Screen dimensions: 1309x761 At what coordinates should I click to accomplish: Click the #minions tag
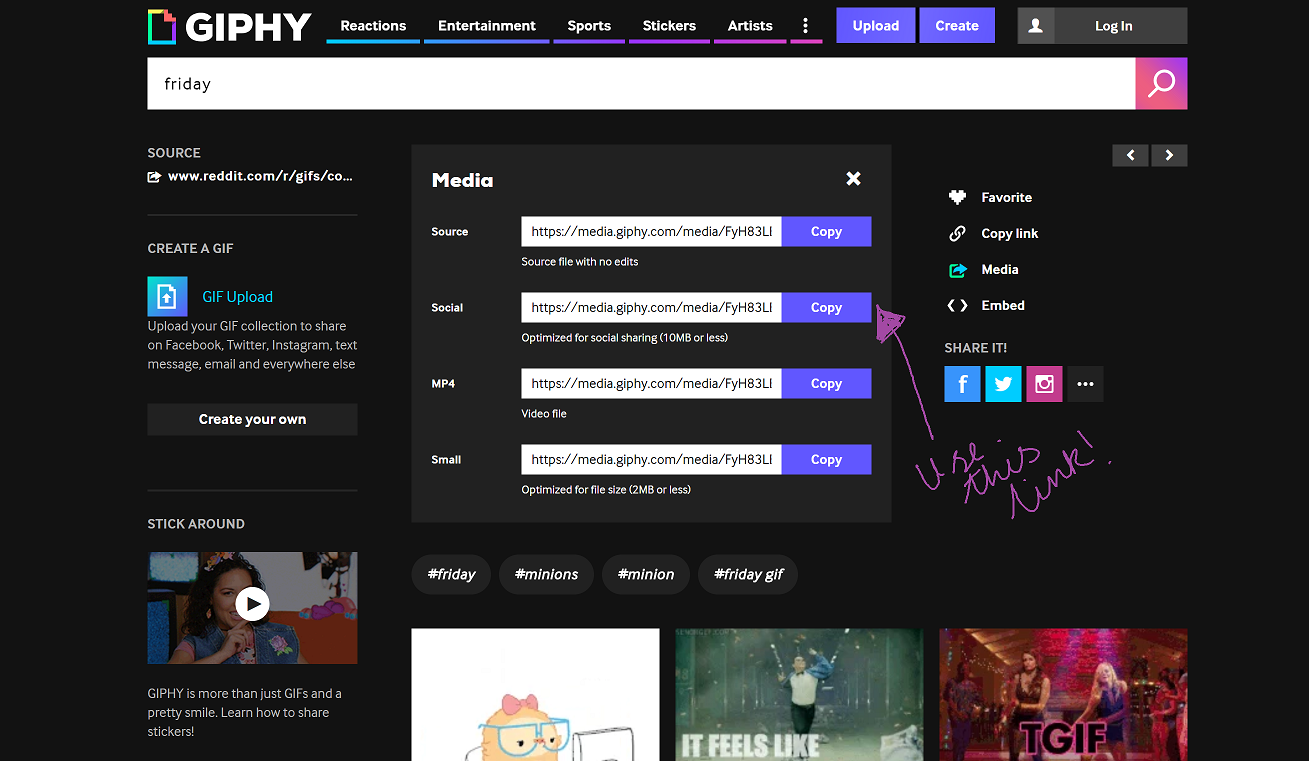[546, 574]
